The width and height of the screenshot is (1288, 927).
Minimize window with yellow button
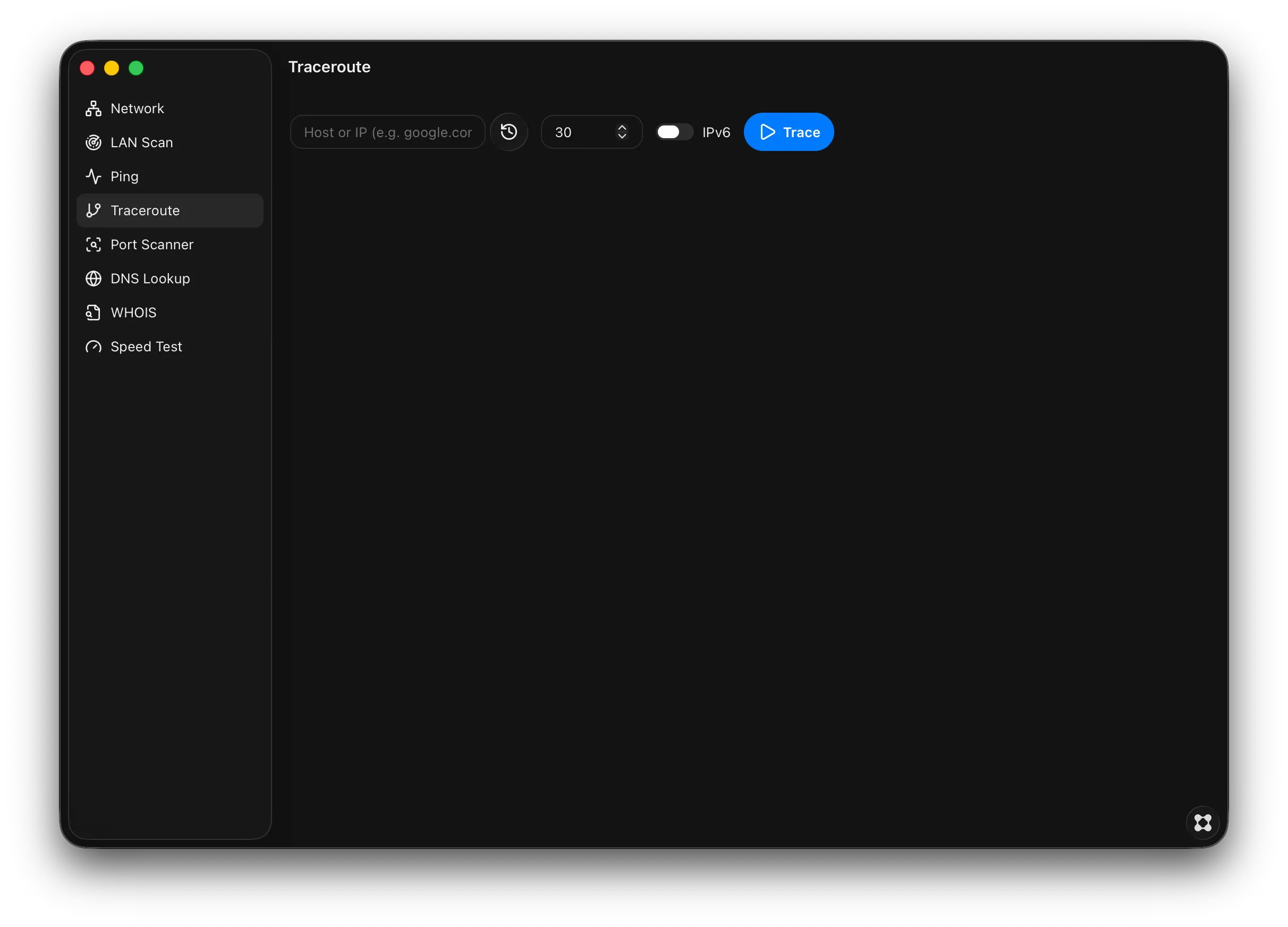click(x=112, y=68)
